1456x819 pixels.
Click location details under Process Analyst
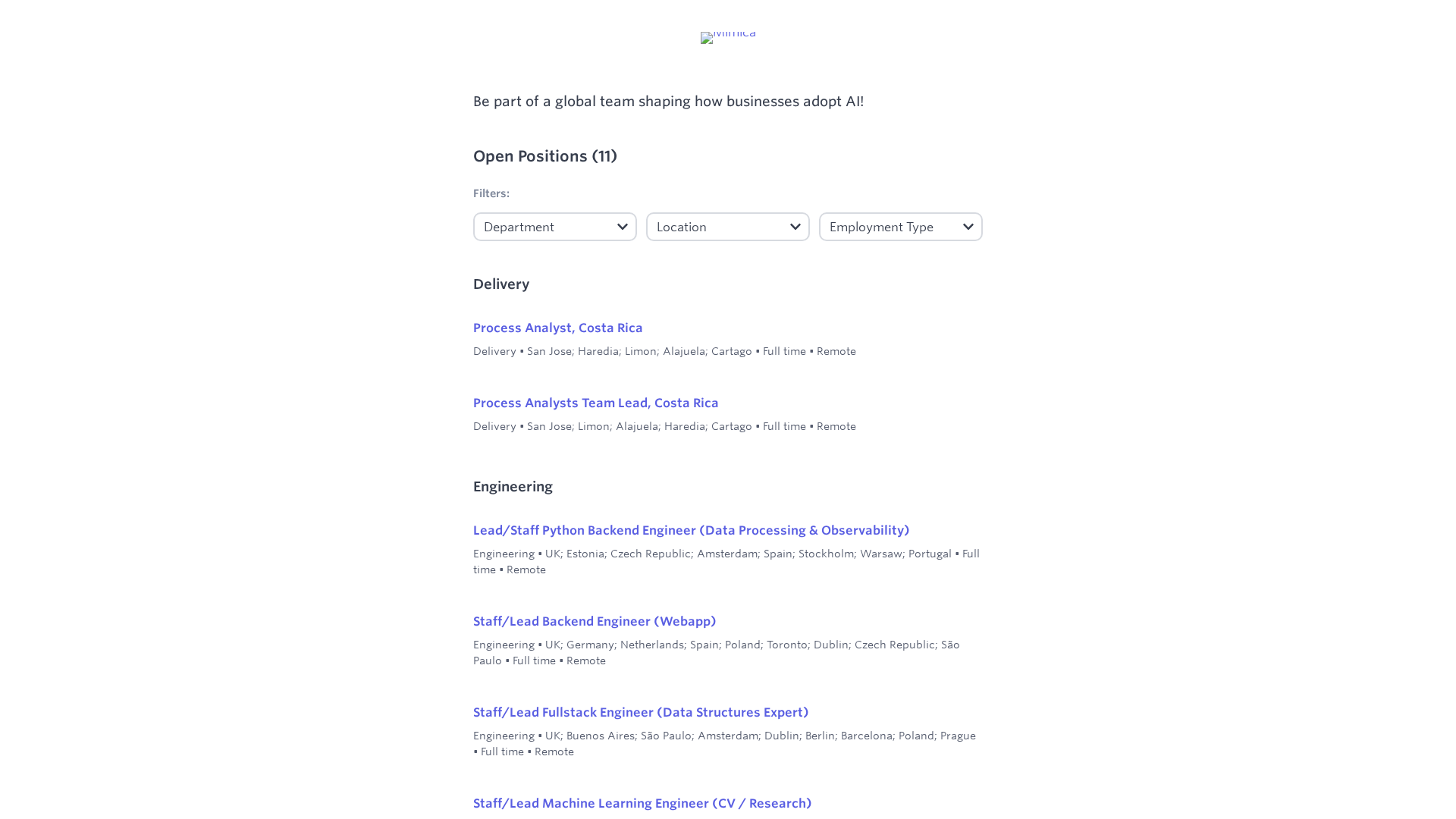click(664, 351)
